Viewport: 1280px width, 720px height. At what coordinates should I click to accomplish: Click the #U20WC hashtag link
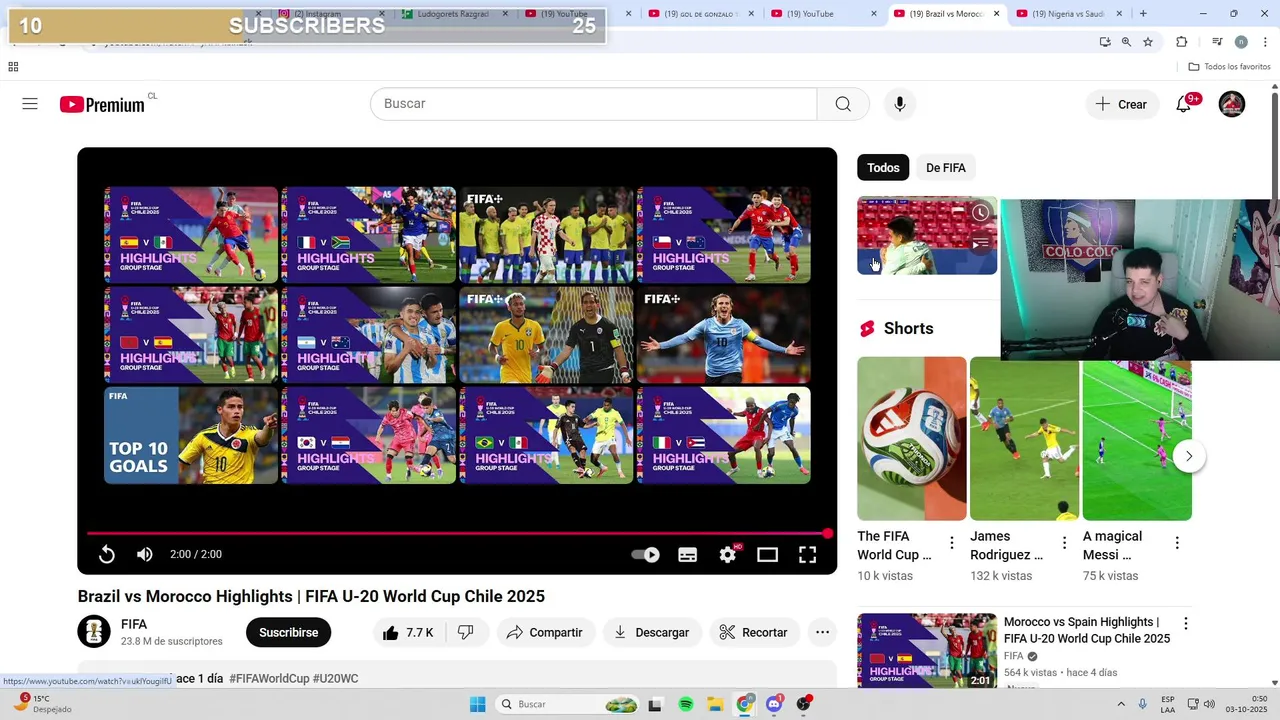pyautogui.click(x=336, y=678)
